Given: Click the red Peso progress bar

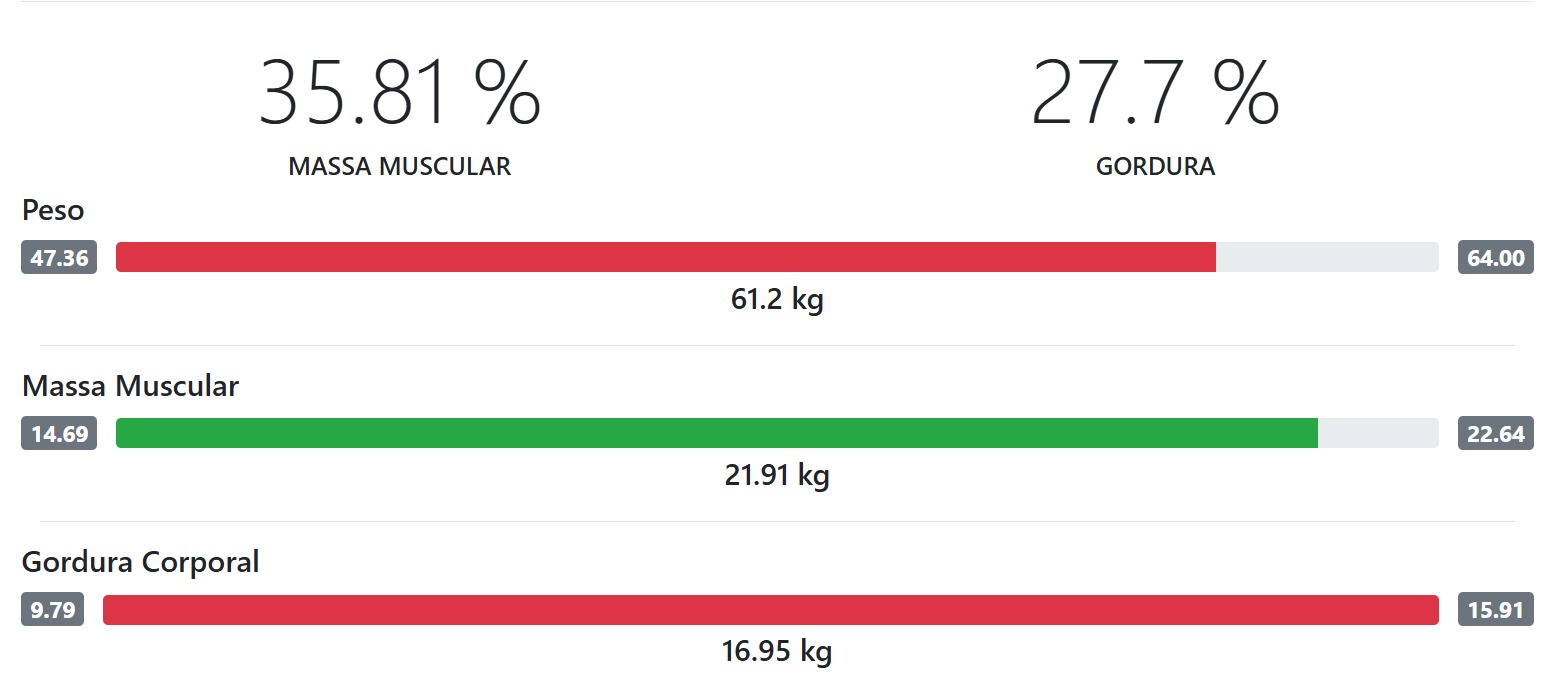Looking at the screenshot, I should tap(665, 257).
